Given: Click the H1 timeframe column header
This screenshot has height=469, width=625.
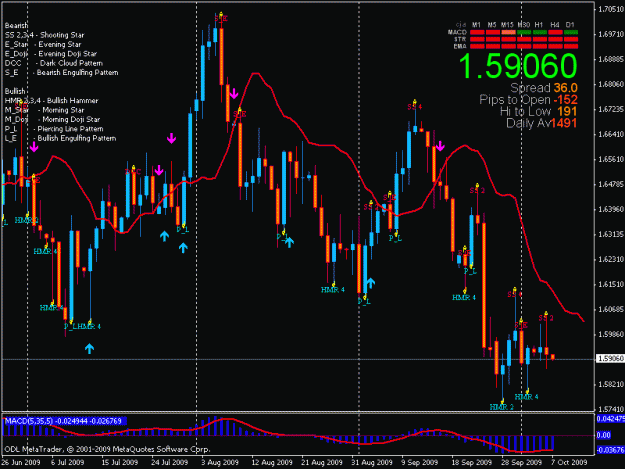Looking at the screenshot, I should click(x=539, y=25).
